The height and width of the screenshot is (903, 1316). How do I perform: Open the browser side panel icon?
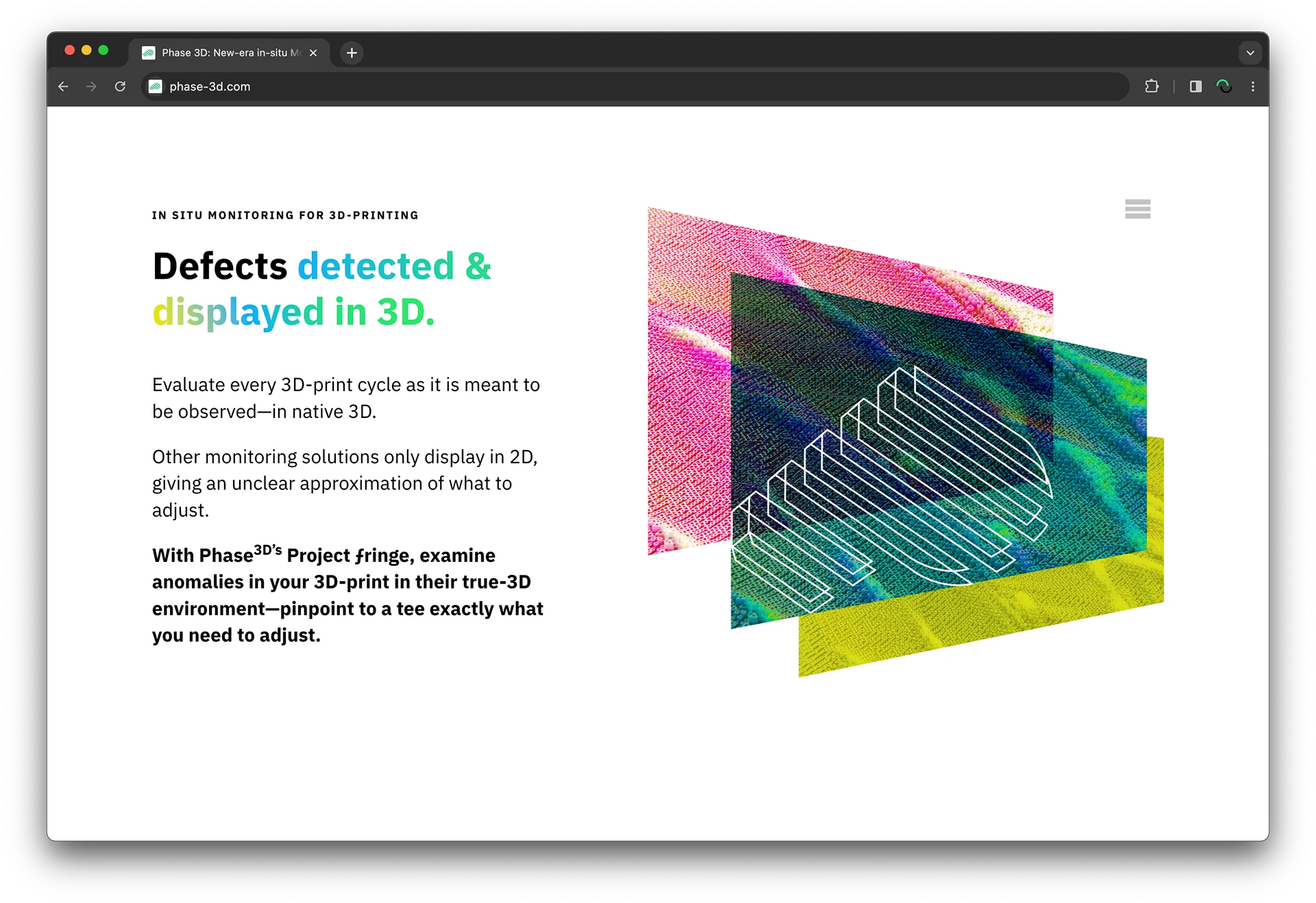(1195, 86)
